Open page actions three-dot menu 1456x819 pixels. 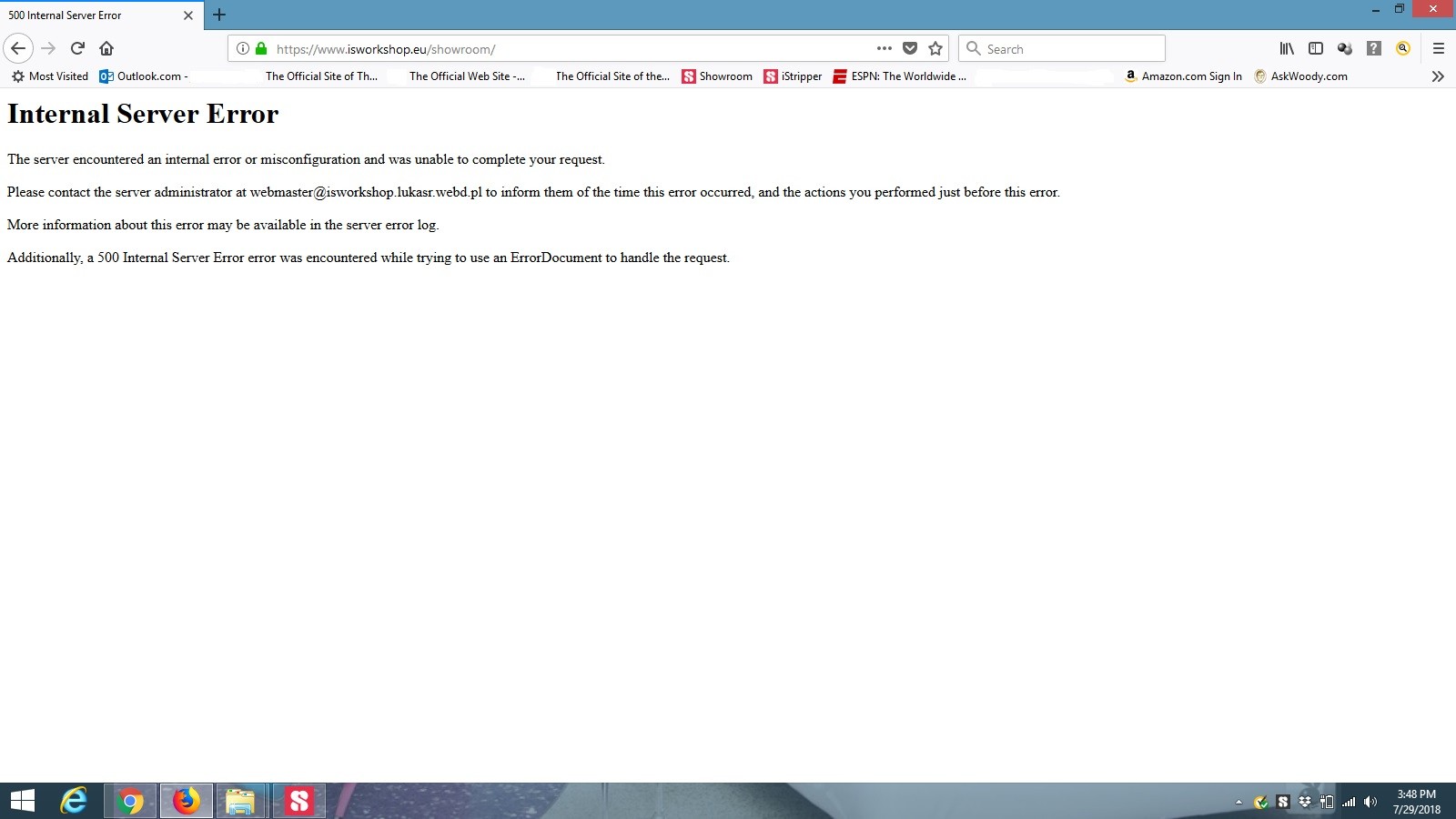pyautogui.click(x=884, y=49)
